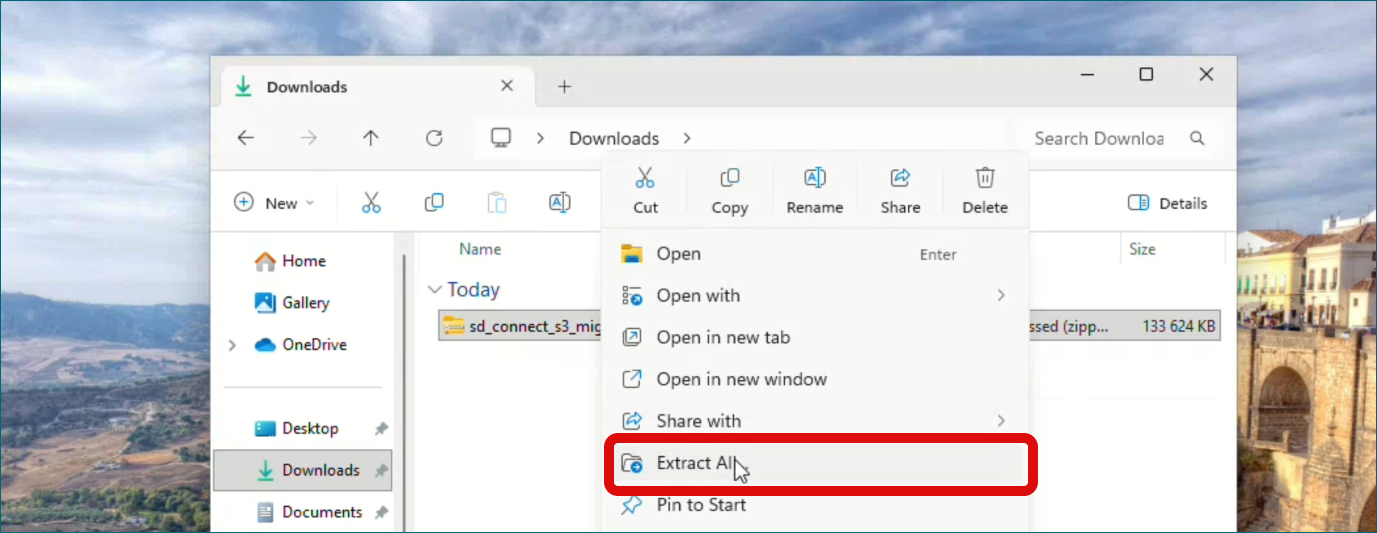Click Cut icon in context menu
The height and width of the screenshot is (533, 1377).
coord(645,179)
